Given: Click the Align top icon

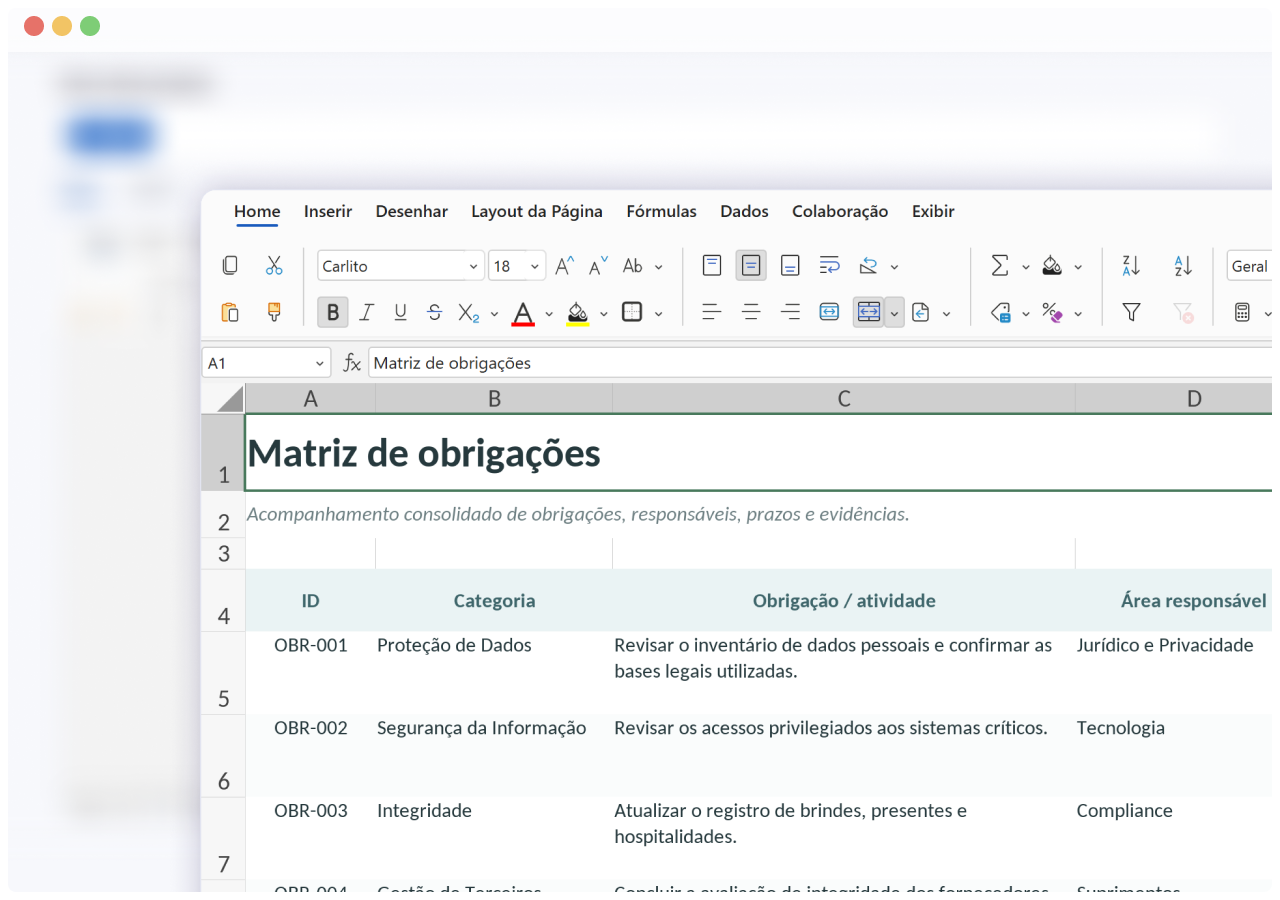Looking at the screenshot, I should coord(712,266).
